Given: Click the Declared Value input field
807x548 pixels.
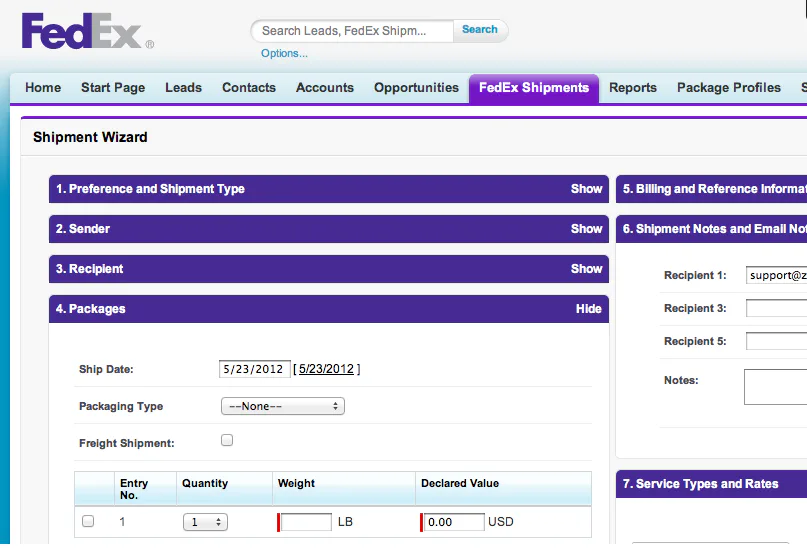Looking at the screenshot, I should tap(453, 522).
